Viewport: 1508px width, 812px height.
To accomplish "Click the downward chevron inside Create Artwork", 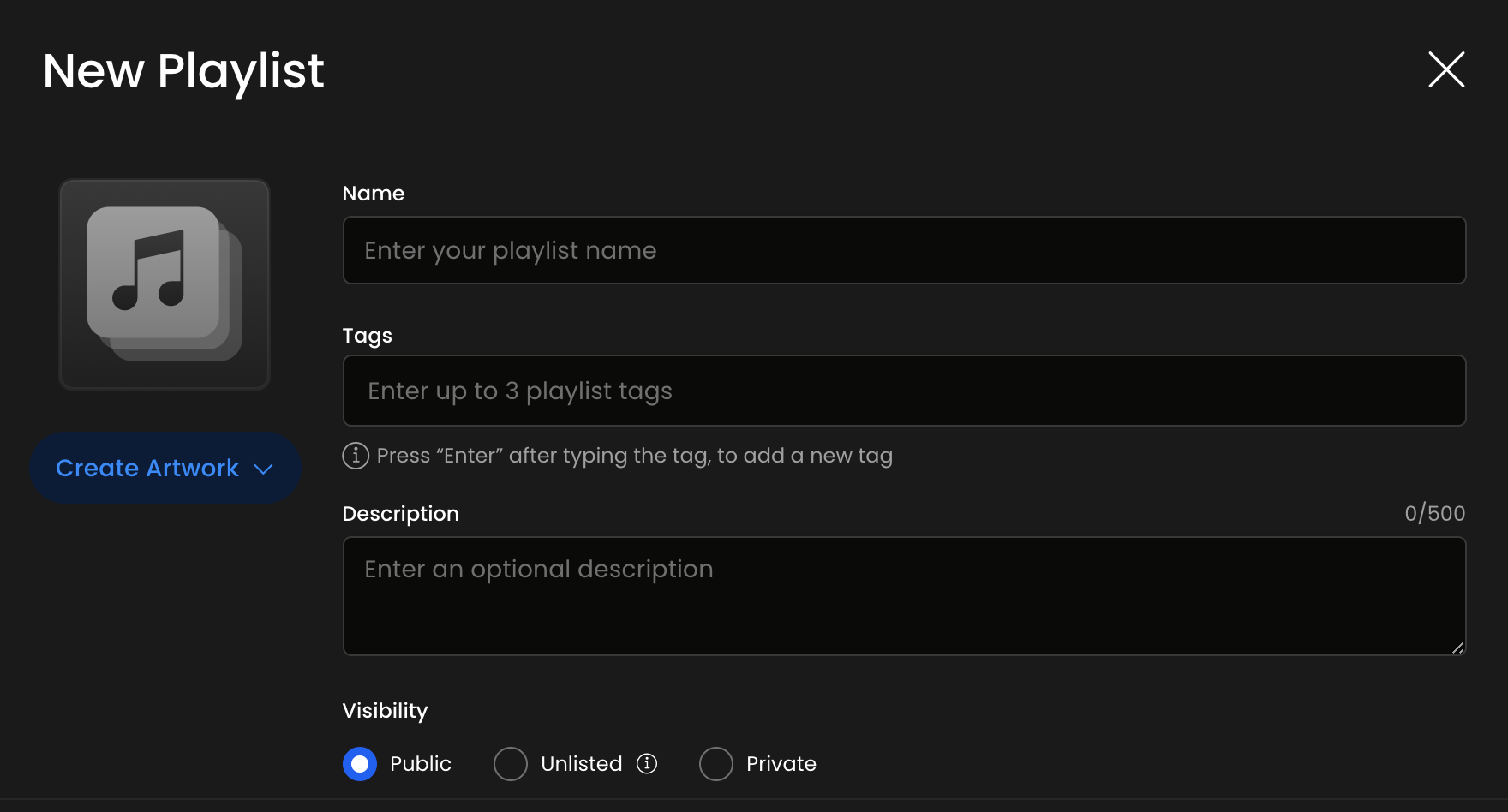I will [x=264, y=468].
